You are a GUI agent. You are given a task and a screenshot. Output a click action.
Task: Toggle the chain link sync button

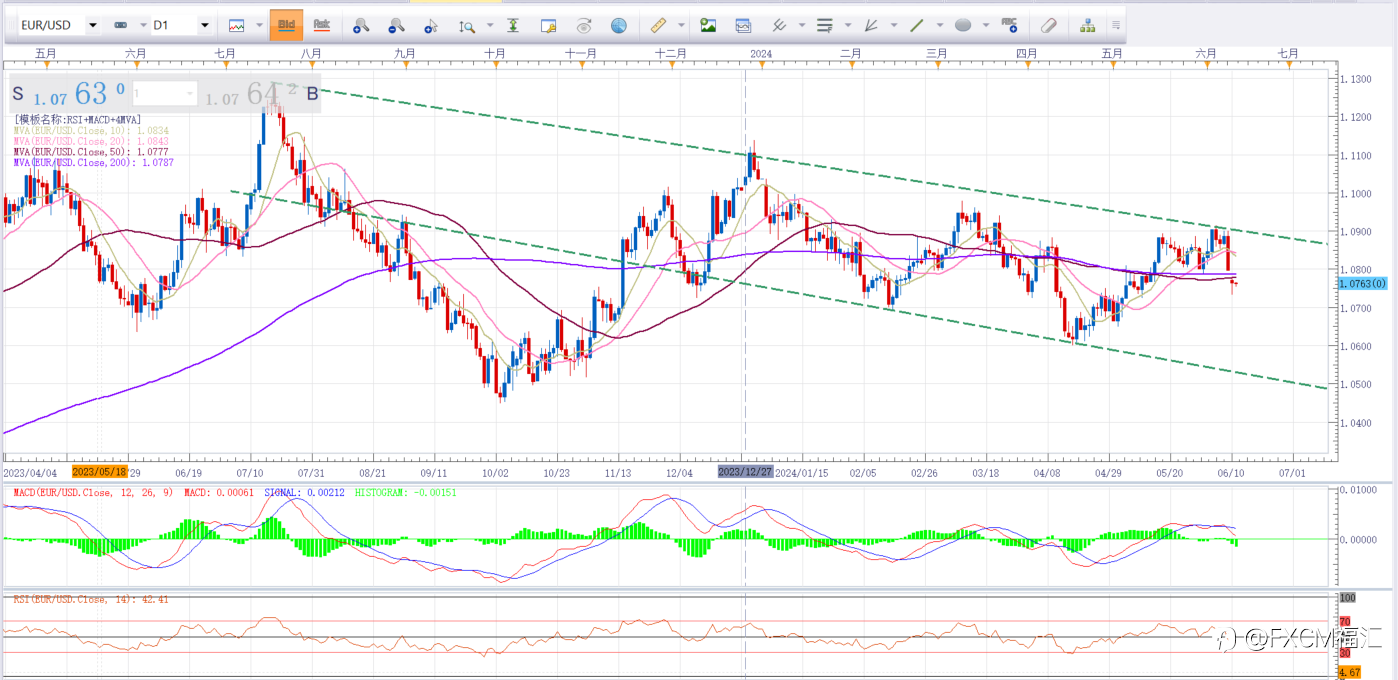tap(121, 25)
